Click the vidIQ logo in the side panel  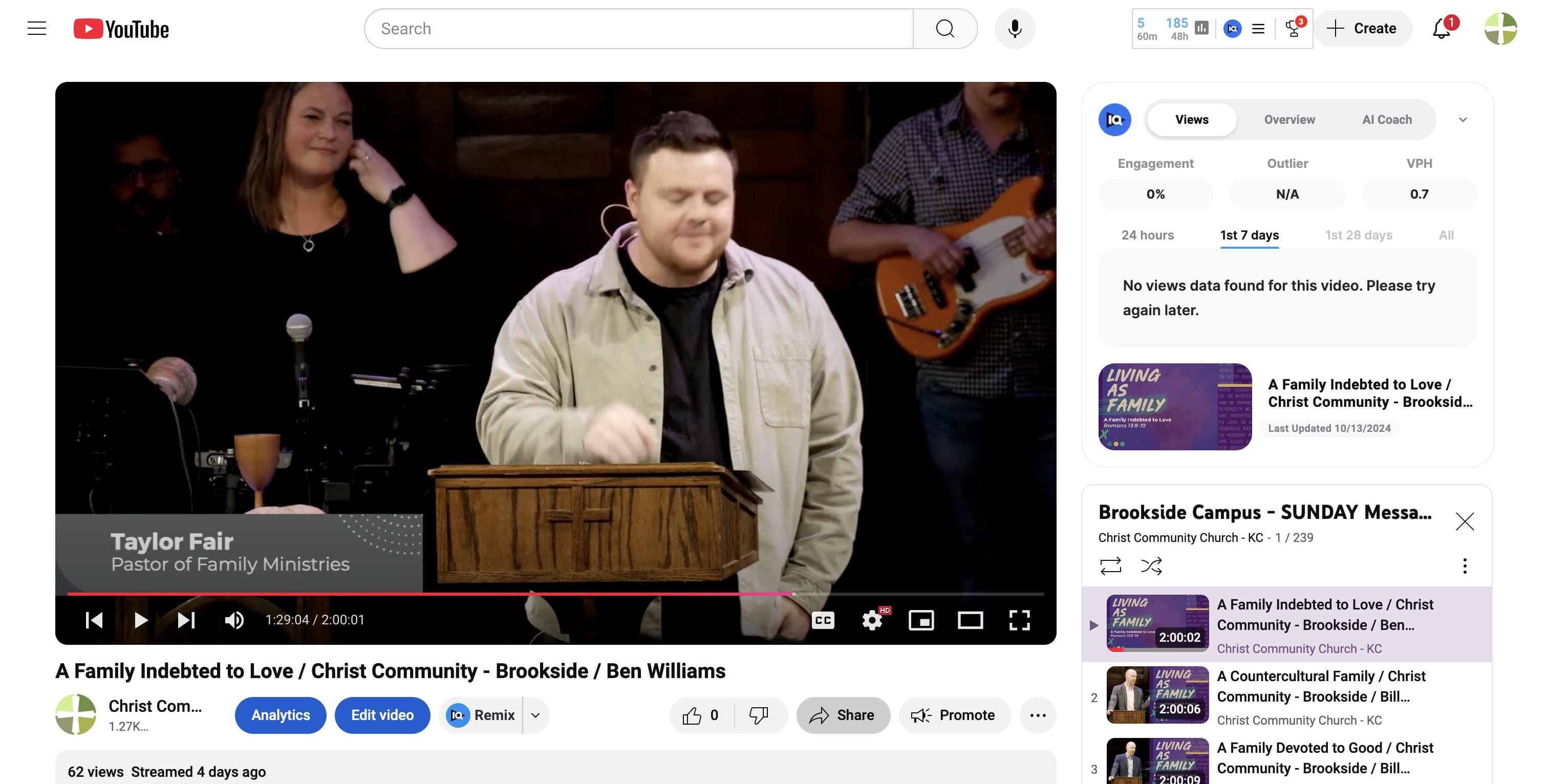point(1114,120)
